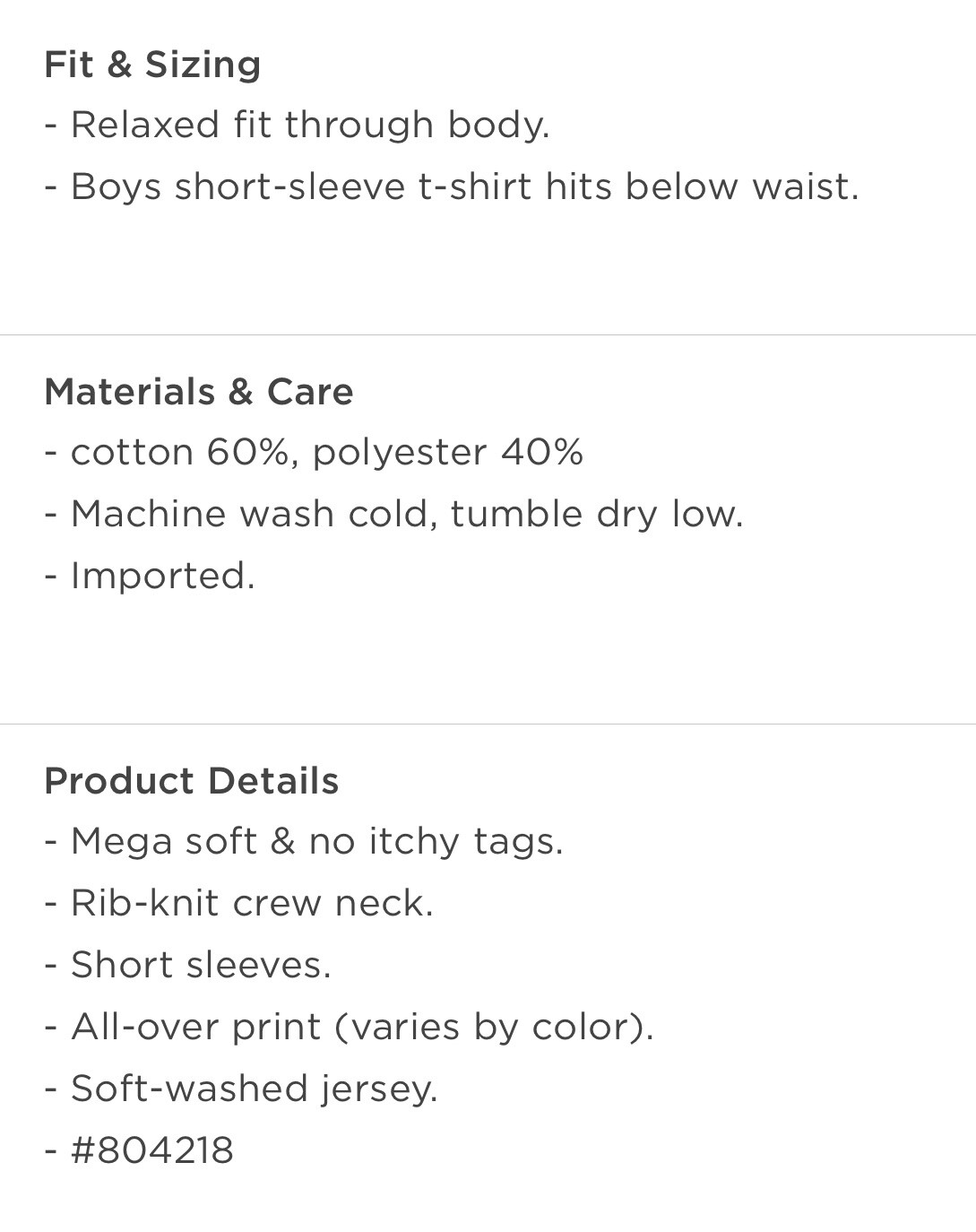Click the word 'Care' in second heading
Screen dimensions: 976x1232
[x=310, y=392]
